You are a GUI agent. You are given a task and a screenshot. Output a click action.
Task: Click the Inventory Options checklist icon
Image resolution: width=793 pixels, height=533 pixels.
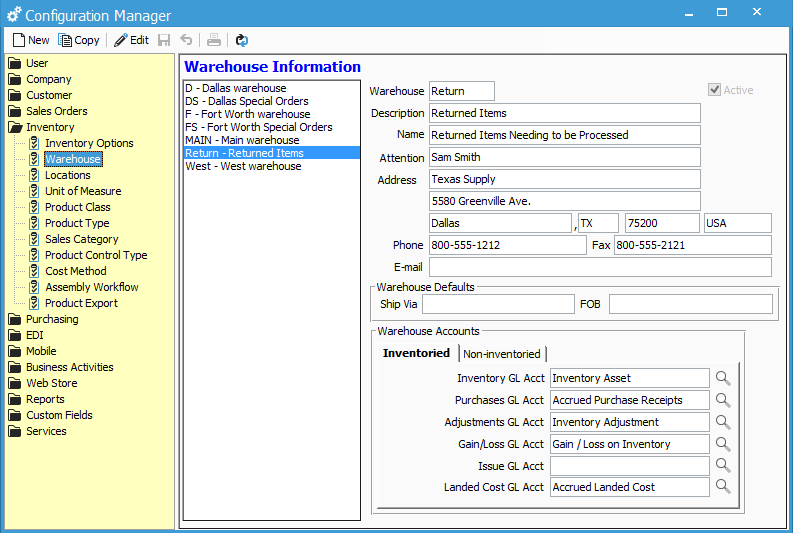(34, 143)
